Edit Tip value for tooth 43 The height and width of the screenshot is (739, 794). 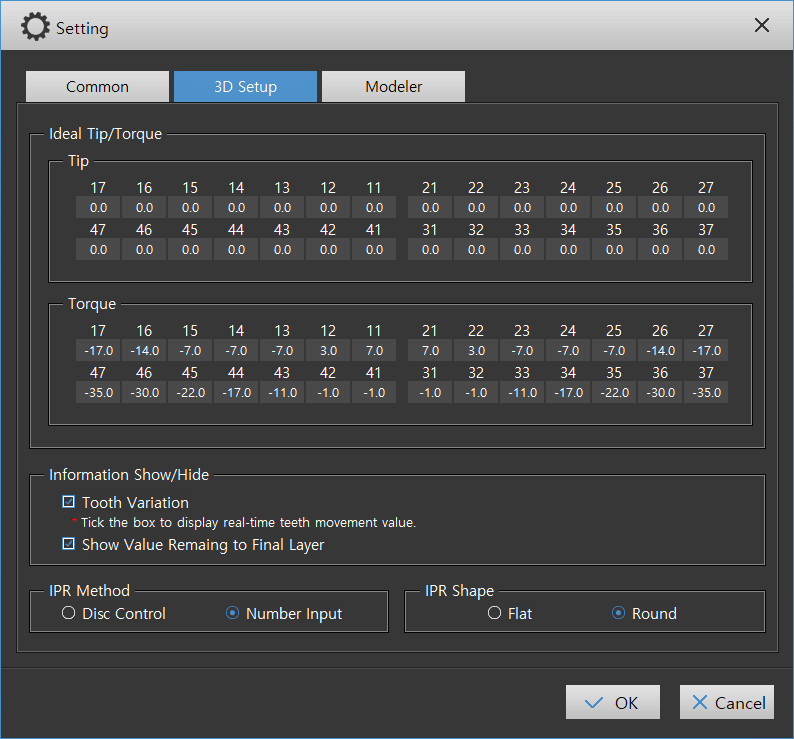[282, 249]
